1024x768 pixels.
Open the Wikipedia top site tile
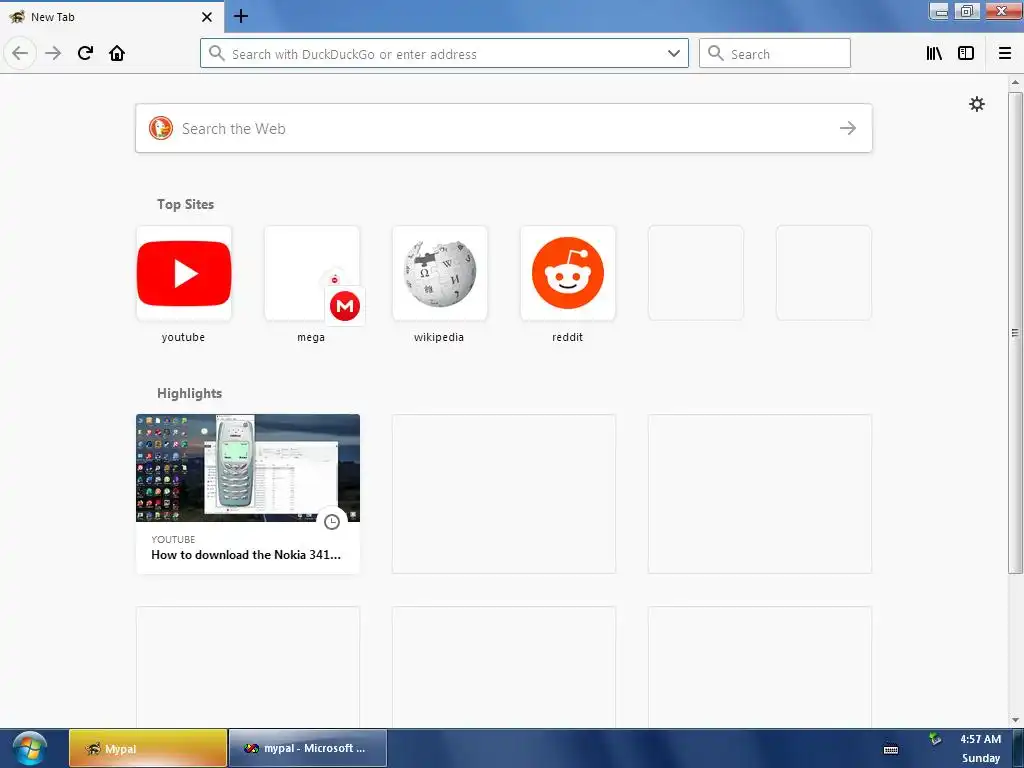[440, 273]
